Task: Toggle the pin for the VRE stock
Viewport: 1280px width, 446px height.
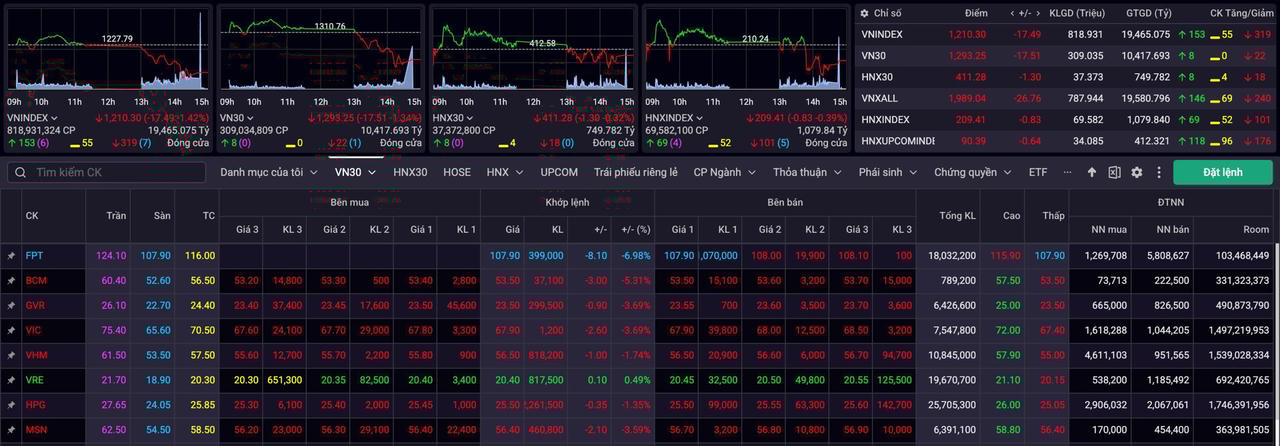Action: click(x=11, y=381)
